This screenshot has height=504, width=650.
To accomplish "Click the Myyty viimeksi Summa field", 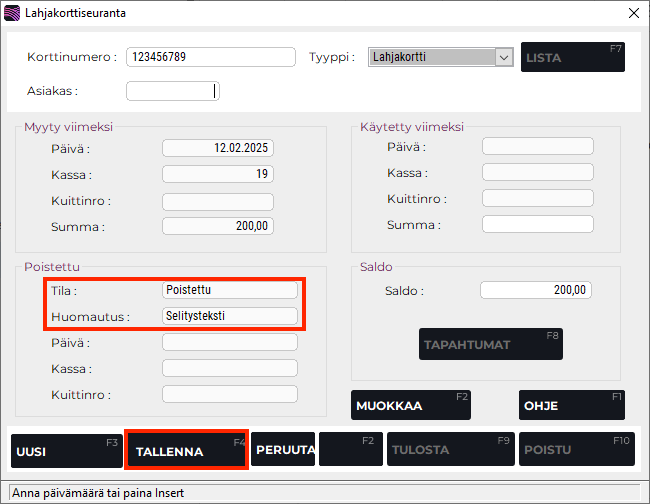I will (x=218, y=227).
